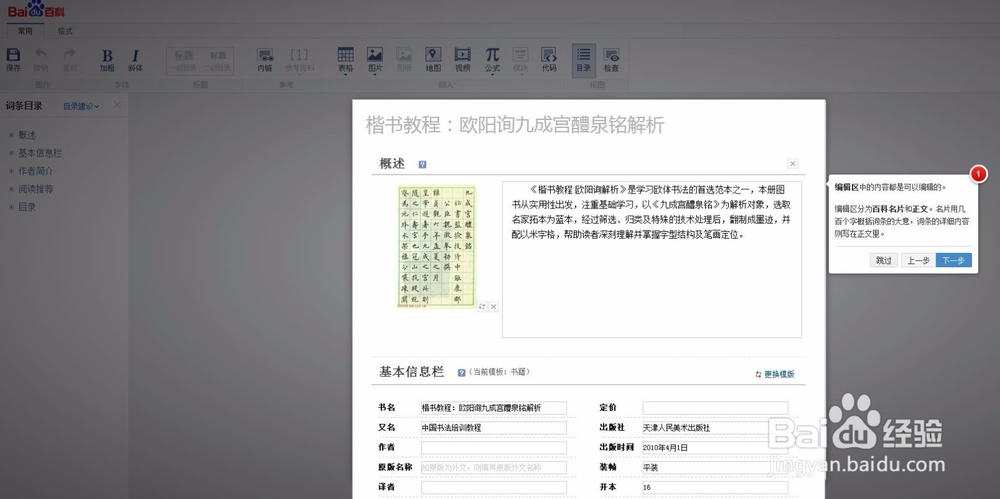The image size is (1000, 499).
Task: Close the 词条目录 panel
Action: tap(117, 105)
